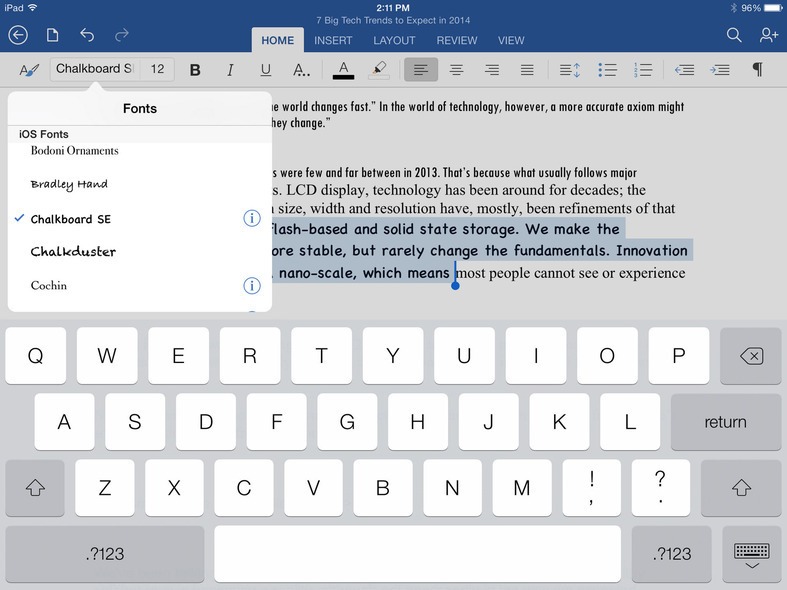
Task: Toggle bold formatting
Action: [x=195, y=70]
